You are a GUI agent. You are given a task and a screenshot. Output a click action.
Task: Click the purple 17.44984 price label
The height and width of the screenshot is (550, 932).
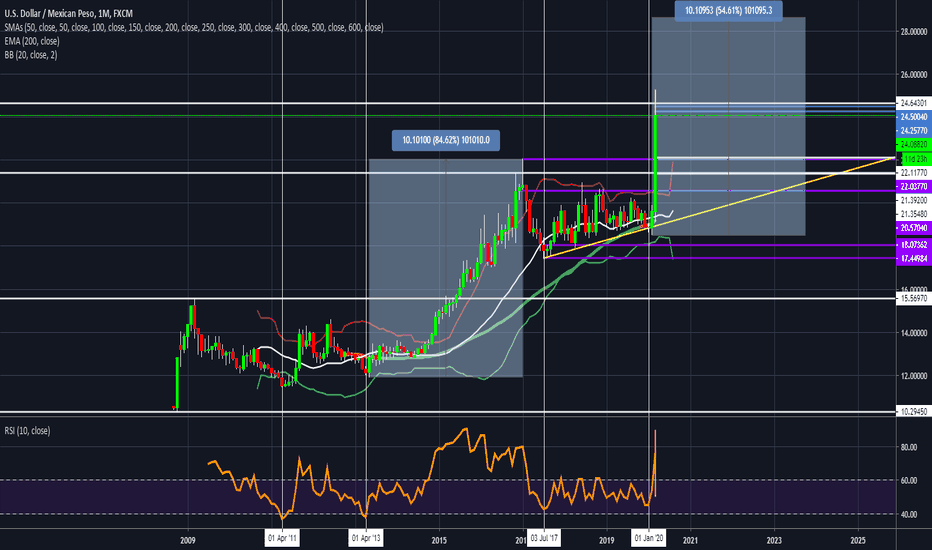pyautogui.click(x=914, y=258)
